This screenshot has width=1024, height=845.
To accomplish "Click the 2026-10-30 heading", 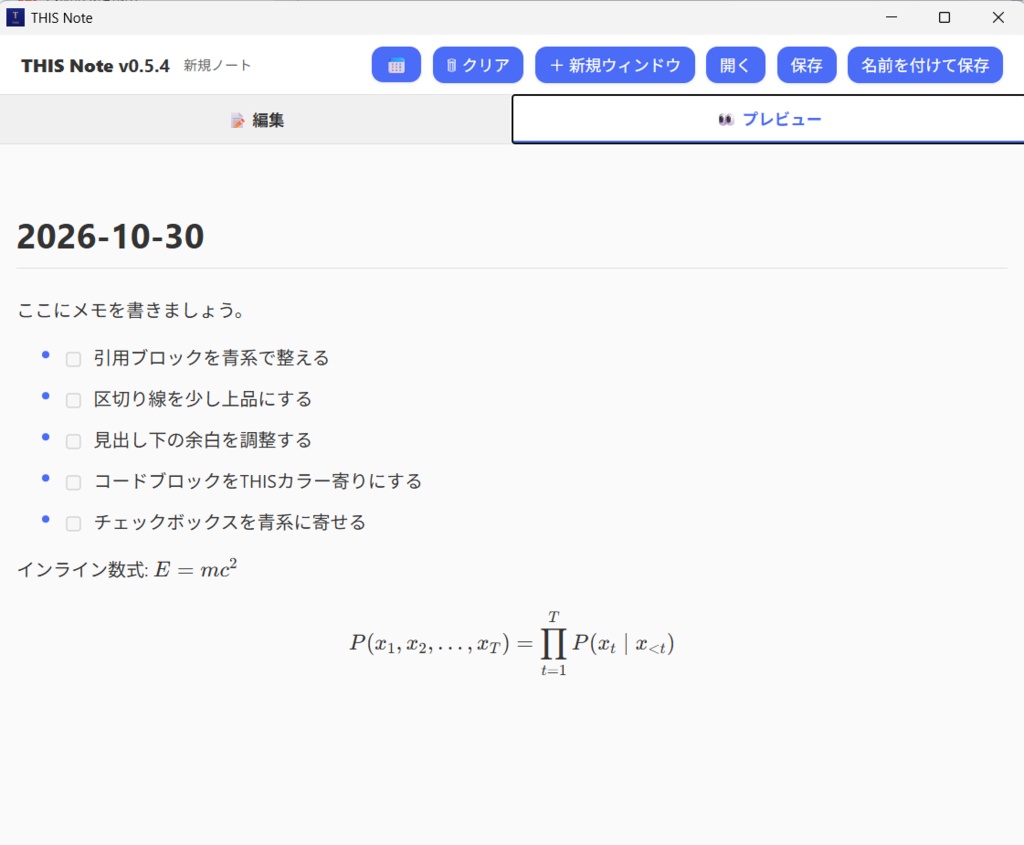I will tap(110, 236).
